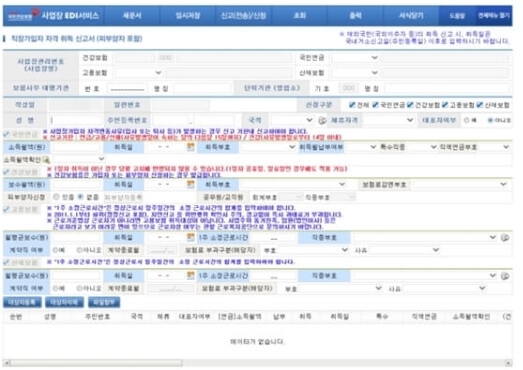The image size is (523, 370).
Task: Toggle the 산재보험 checkbox in 신청구분
Action: point(479,105)
